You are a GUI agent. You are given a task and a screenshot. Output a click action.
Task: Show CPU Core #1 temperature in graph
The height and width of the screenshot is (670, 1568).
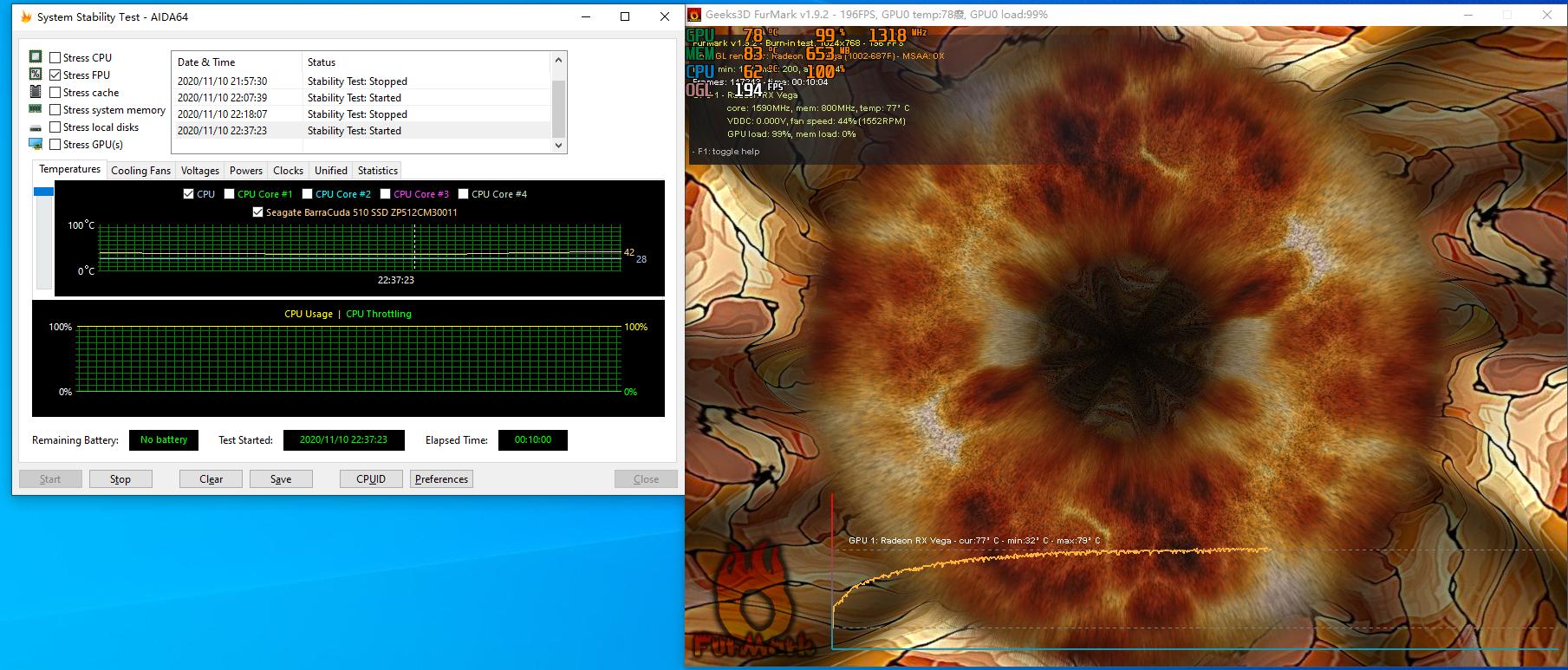click(x=230, y=194)
